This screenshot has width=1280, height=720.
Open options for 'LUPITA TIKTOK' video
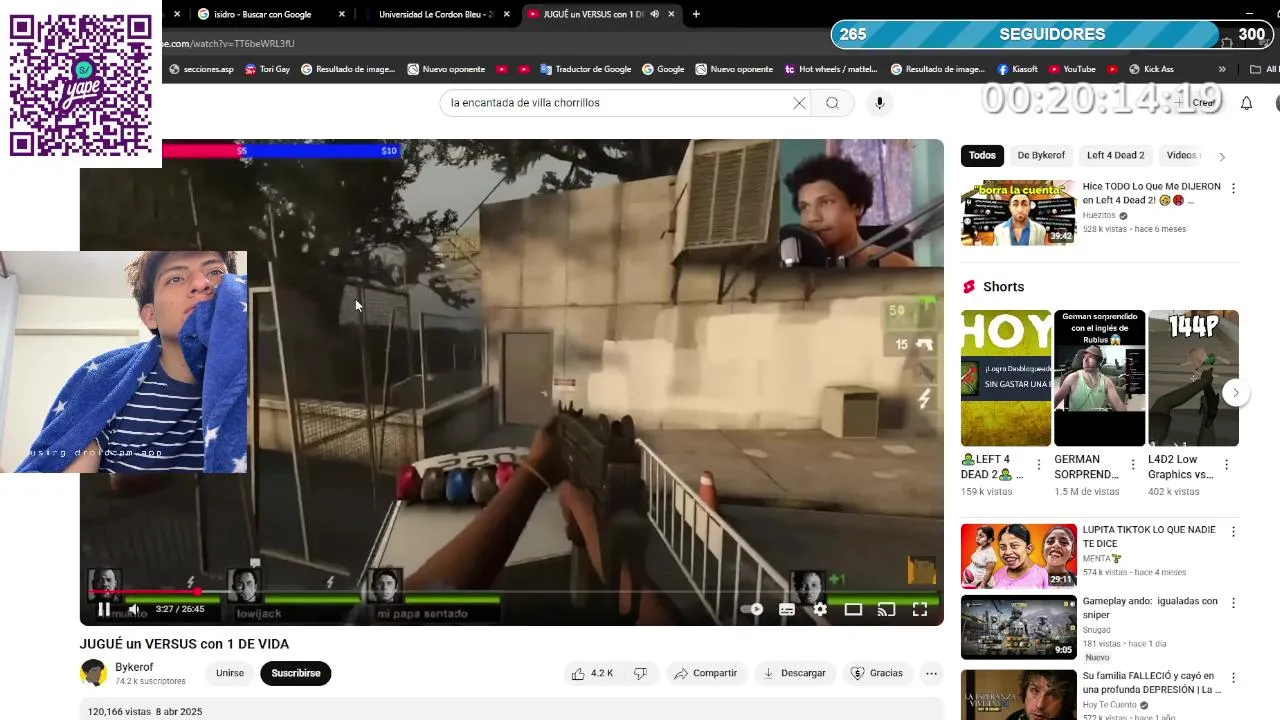pyautogui.click(x=1233, y=531)
